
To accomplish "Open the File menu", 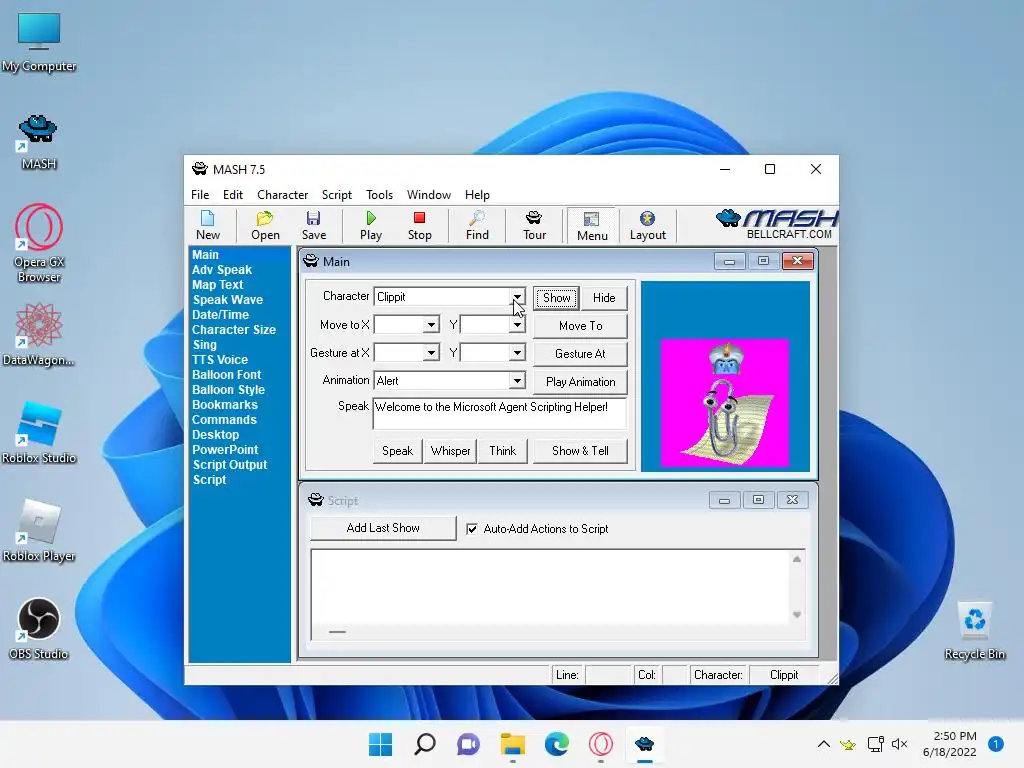I will point(200,195).
